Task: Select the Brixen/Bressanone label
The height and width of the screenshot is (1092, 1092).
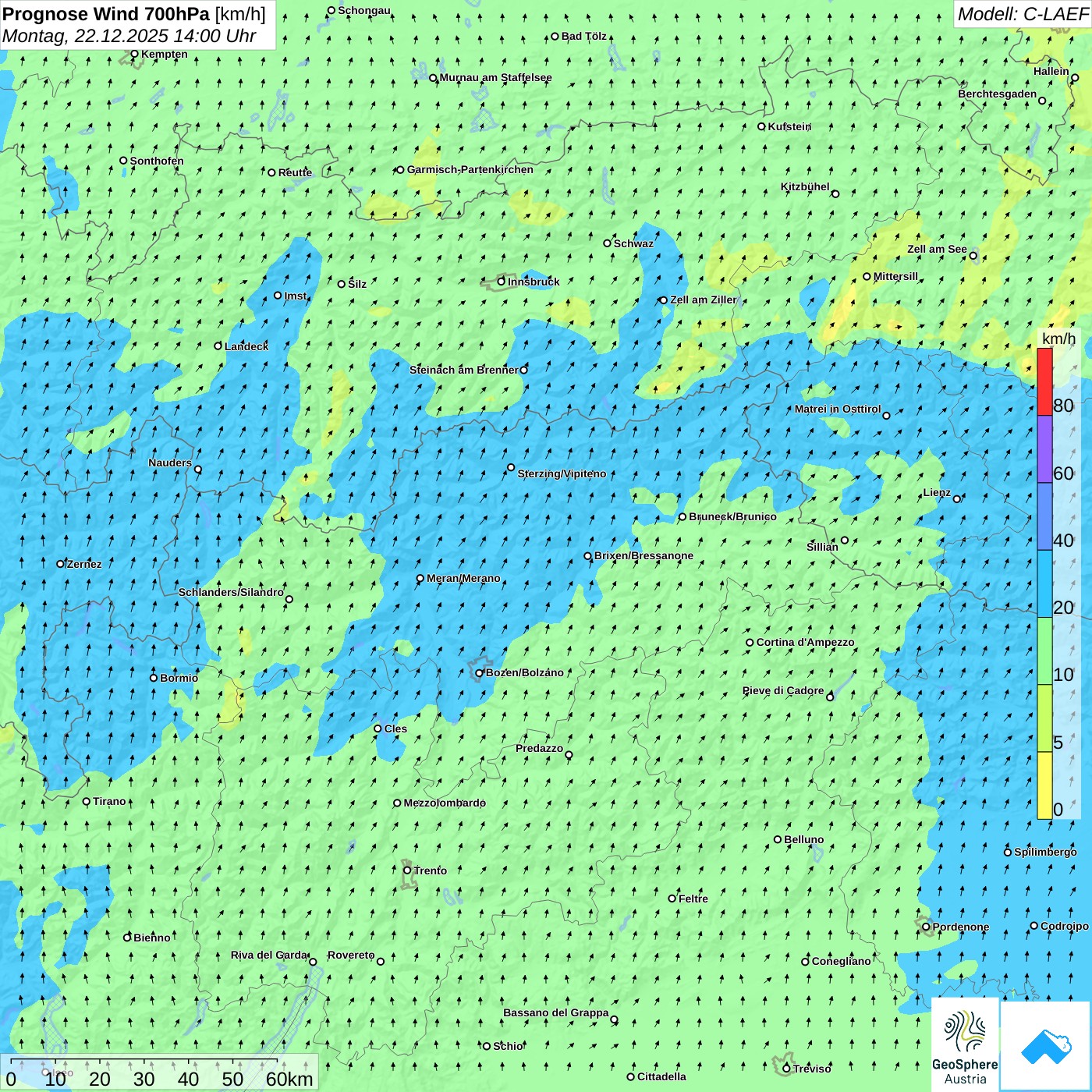Action: (x=643, y=555)
